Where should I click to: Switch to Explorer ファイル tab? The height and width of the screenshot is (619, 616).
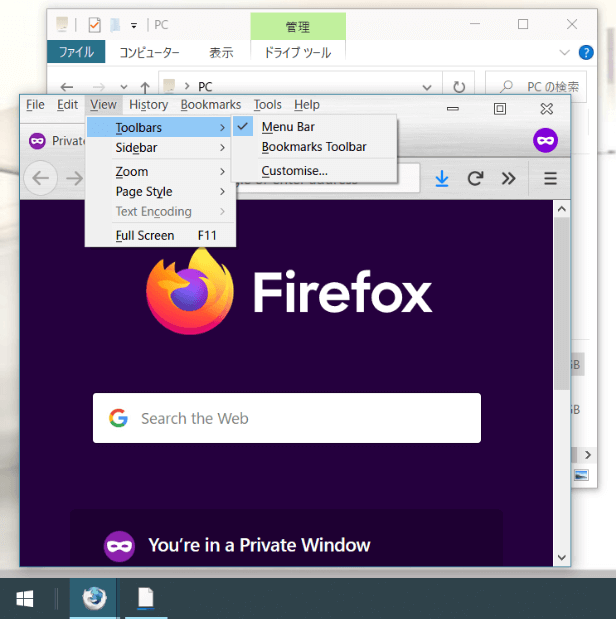click(x=76, y=52)
